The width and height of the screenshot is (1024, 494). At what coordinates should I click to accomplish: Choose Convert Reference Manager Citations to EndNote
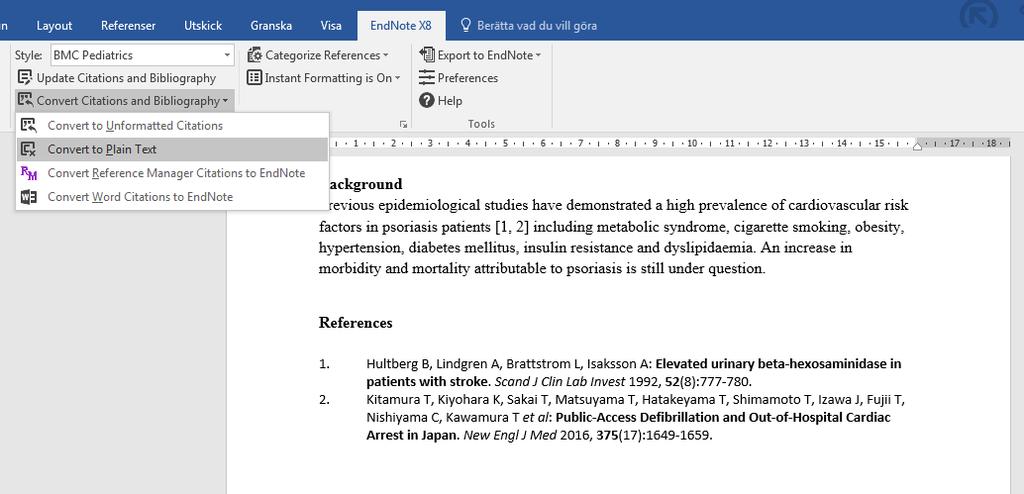(x=172, y=173)
